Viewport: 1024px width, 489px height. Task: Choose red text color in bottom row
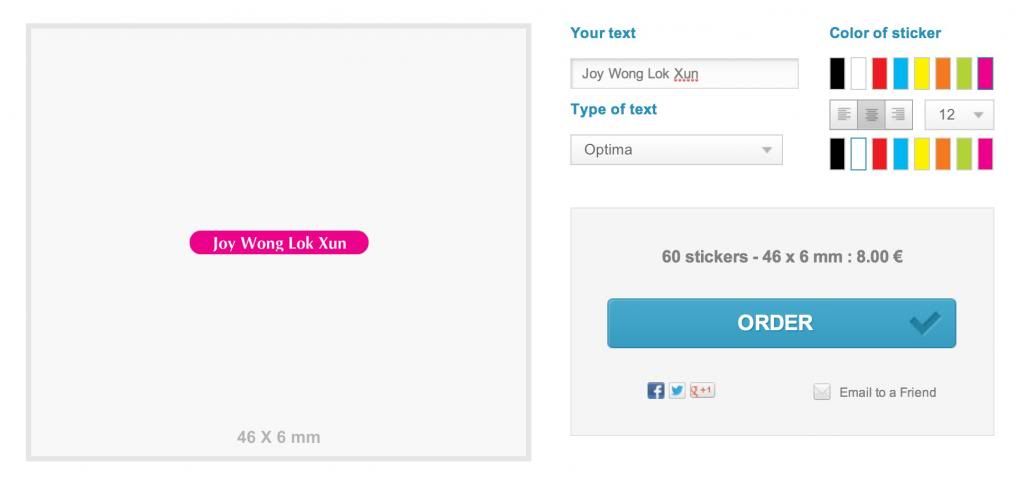pos(880,154)
